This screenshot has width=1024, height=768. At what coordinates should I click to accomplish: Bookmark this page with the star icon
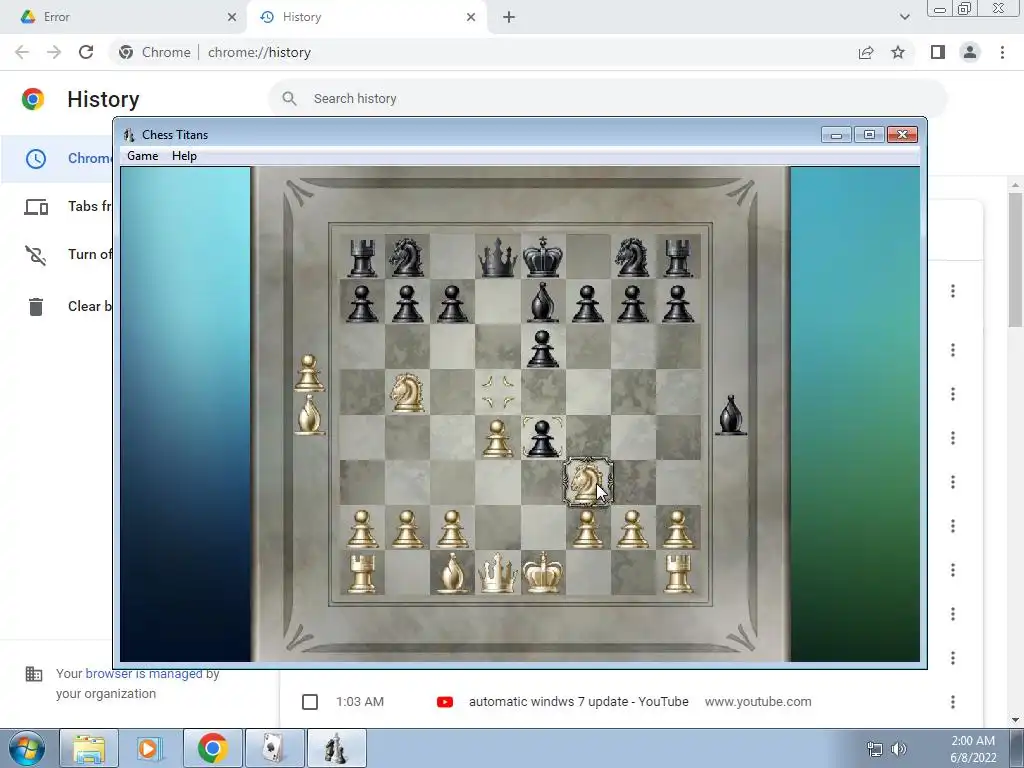pos(898,52)
